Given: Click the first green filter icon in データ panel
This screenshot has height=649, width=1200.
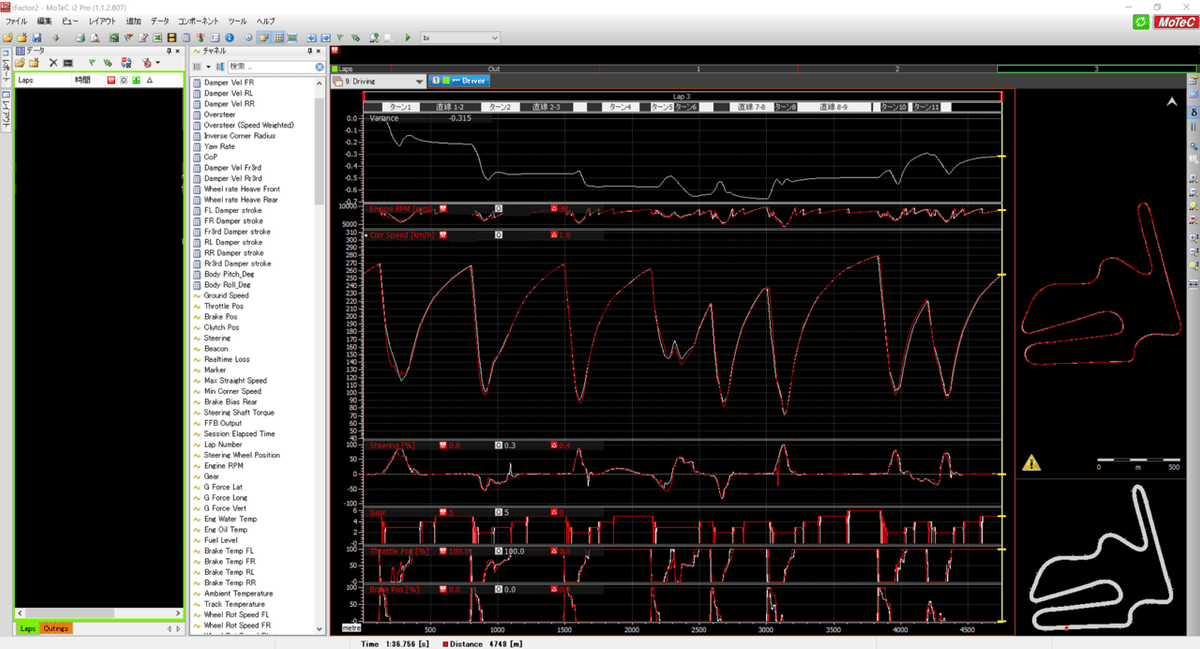Looking at the screenshot, I should [92, 63].
